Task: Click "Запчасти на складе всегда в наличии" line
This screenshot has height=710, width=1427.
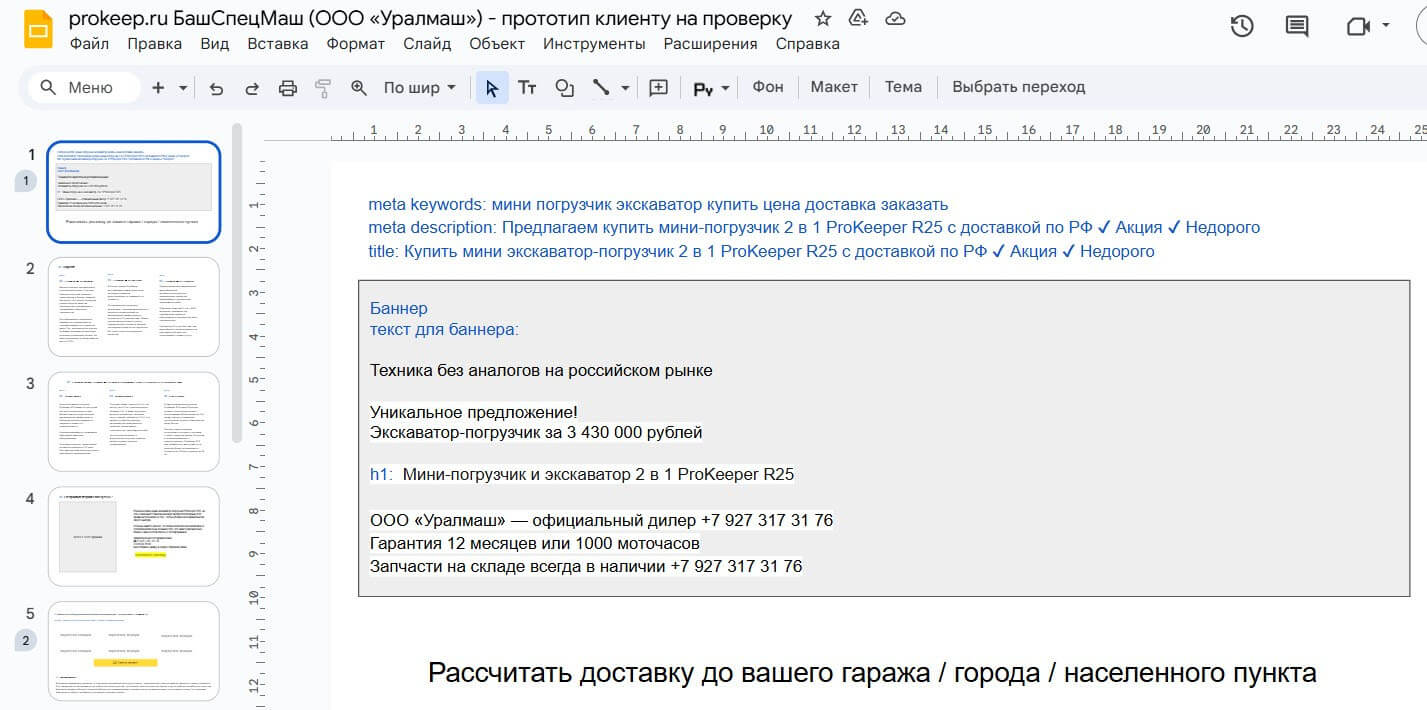Action: [586, 566]
